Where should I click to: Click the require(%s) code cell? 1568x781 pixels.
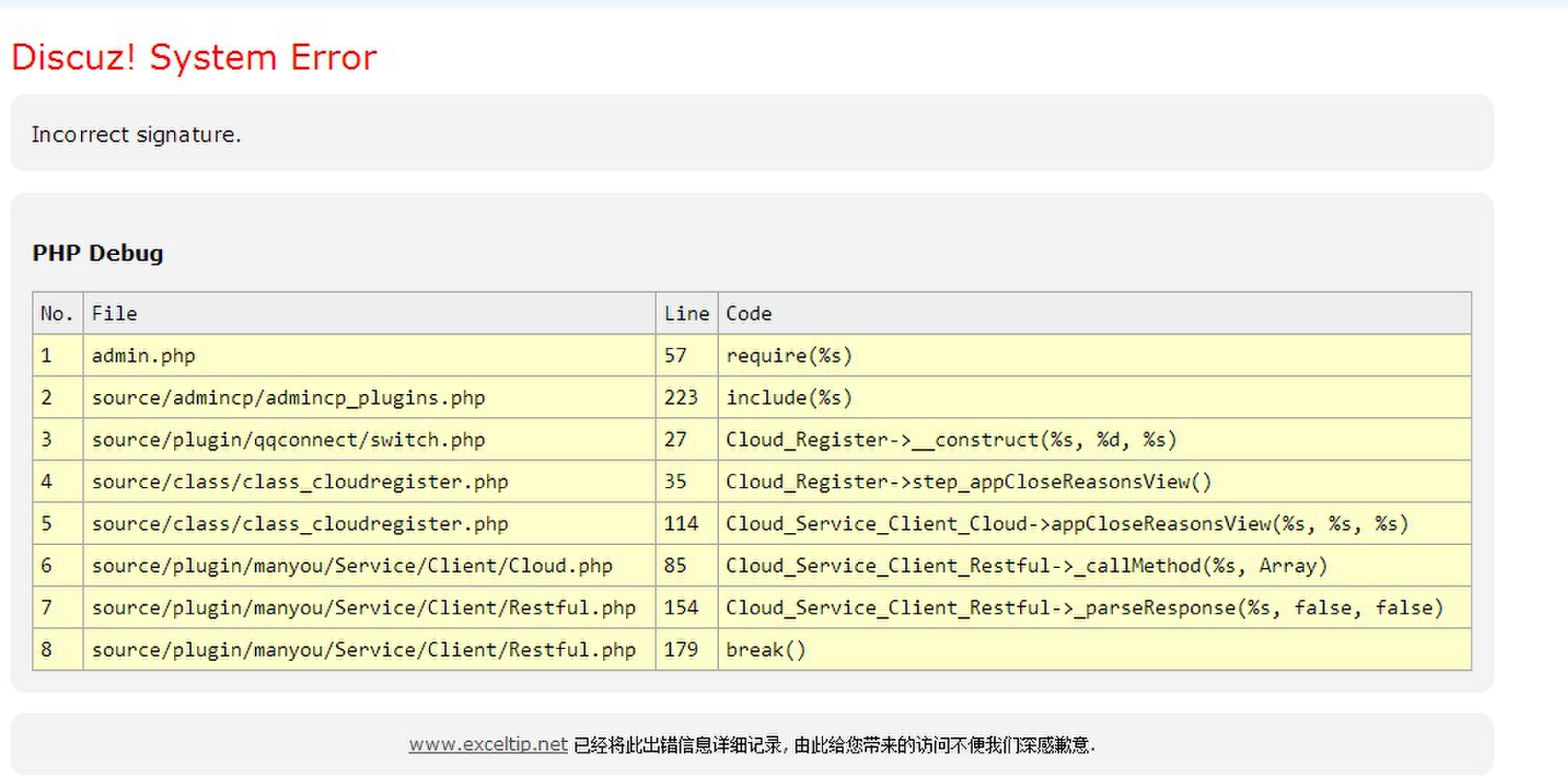click(1094, 355)
